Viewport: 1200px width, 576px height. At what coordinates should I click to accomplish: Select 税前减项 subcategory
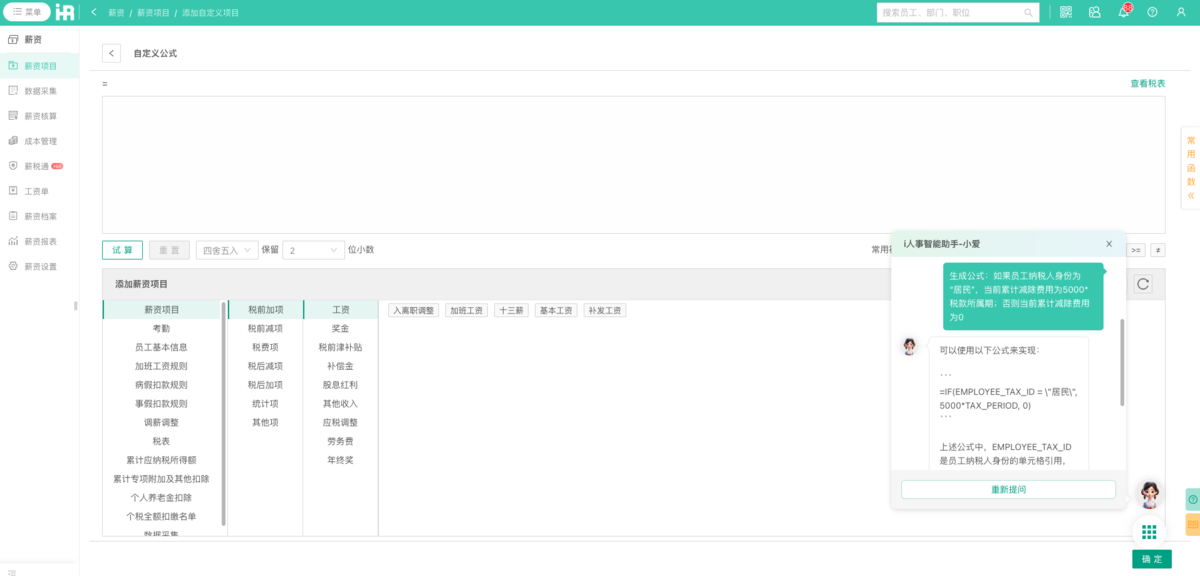(x=265, y=328)
